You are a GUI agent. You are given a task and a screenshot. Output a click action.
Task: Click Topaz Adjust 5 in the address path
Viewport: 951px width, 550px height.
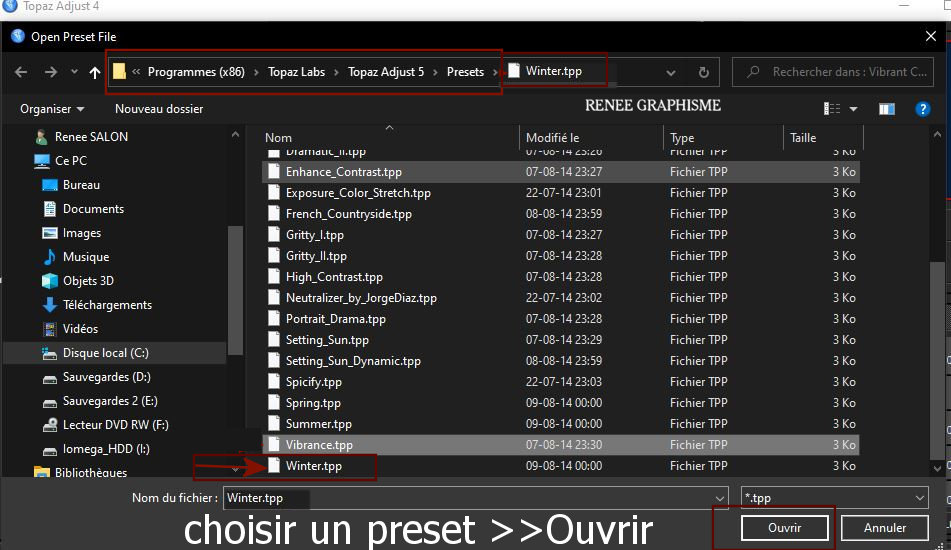coord(386,72)
